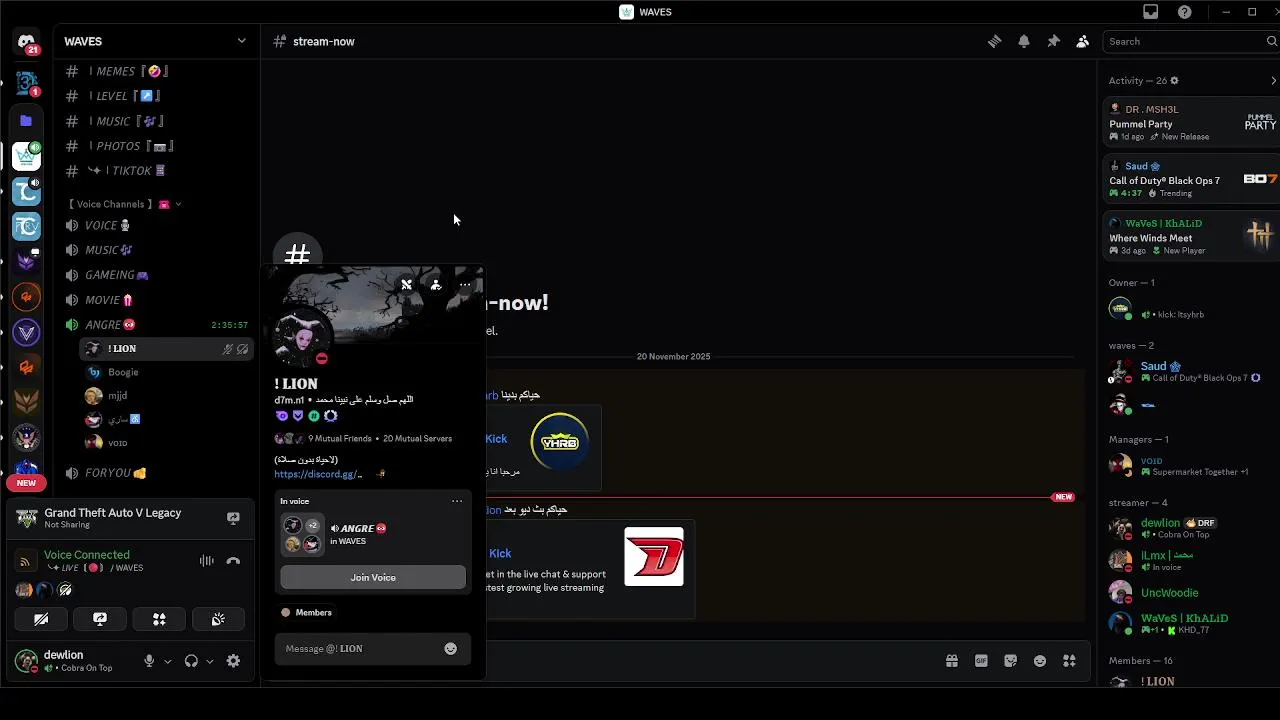Open Where Winds Meet activity card
The image size is (1280, 720).
click(x=1192, y=236)
